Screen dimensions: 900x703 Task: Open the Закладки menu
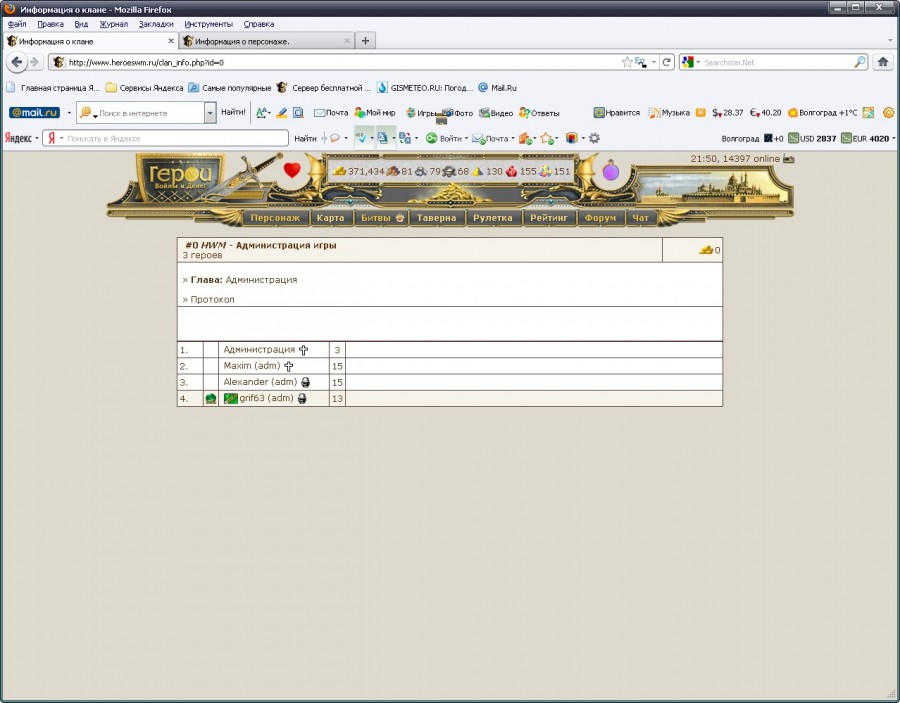pyautogui.click(x=155, y=23)
